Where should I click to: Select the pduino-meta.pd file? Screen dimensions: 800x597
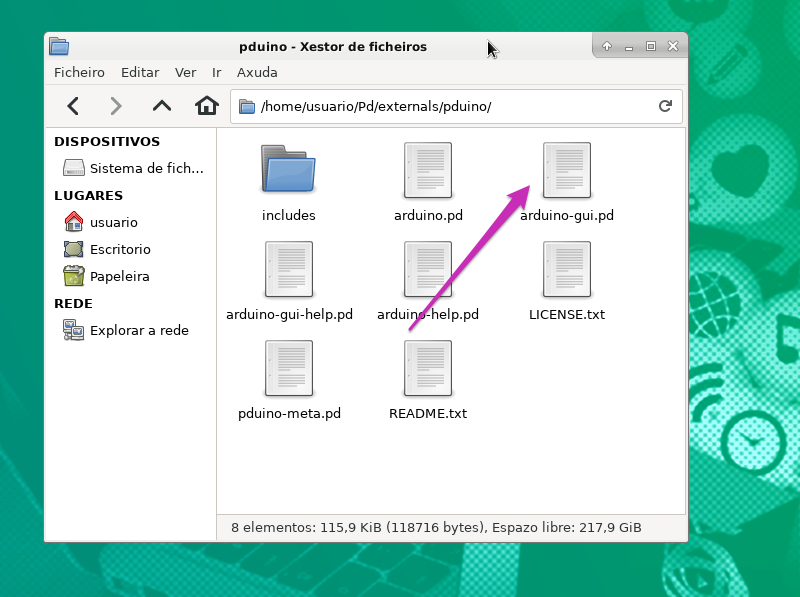pyautogui.click(x=289, y=368)
